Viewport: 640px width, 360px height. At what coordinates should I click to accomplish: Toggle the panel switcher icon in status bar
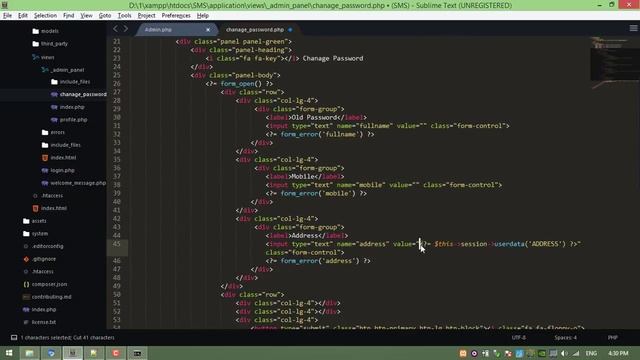pos(14,338)
